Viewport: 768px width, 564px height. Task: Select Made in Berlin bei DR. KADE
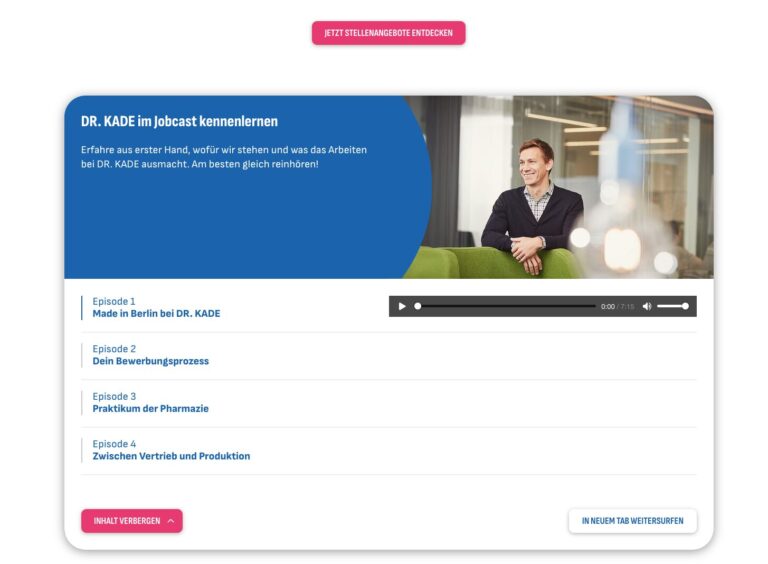click(156, 314)
